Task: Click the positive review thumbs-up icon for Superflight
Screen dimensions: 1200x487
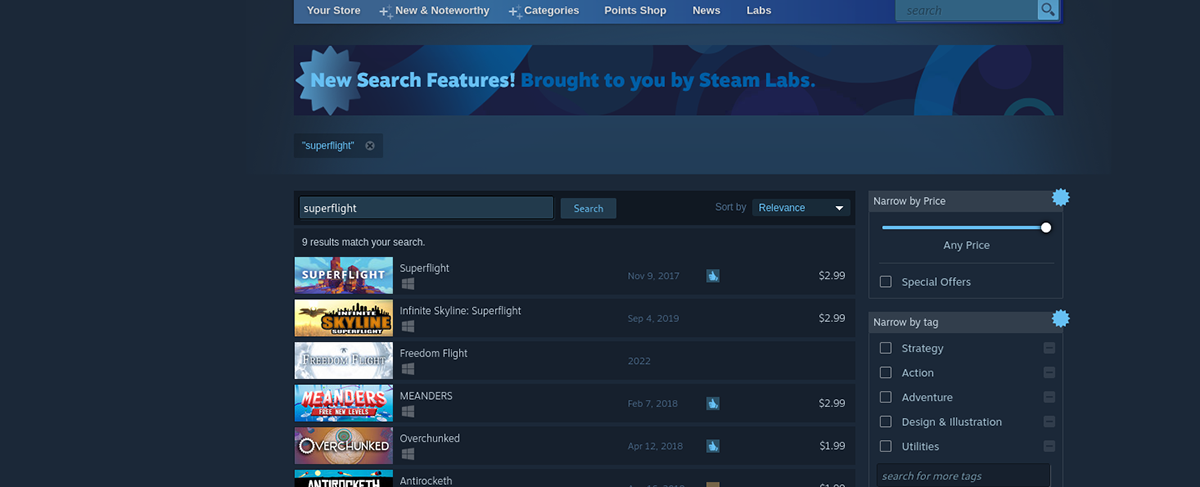Action: click(x=713, y=276)
